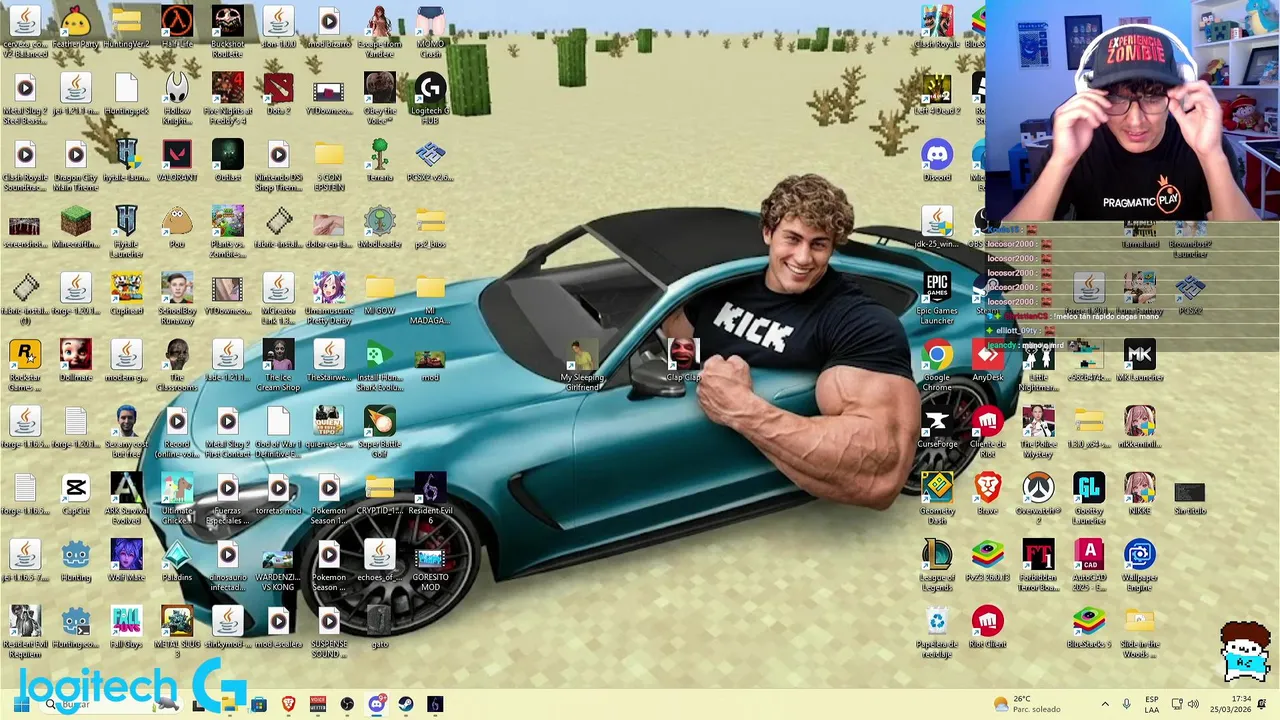
Task: Open the Pou shortcut
Action: pos(177,228)
